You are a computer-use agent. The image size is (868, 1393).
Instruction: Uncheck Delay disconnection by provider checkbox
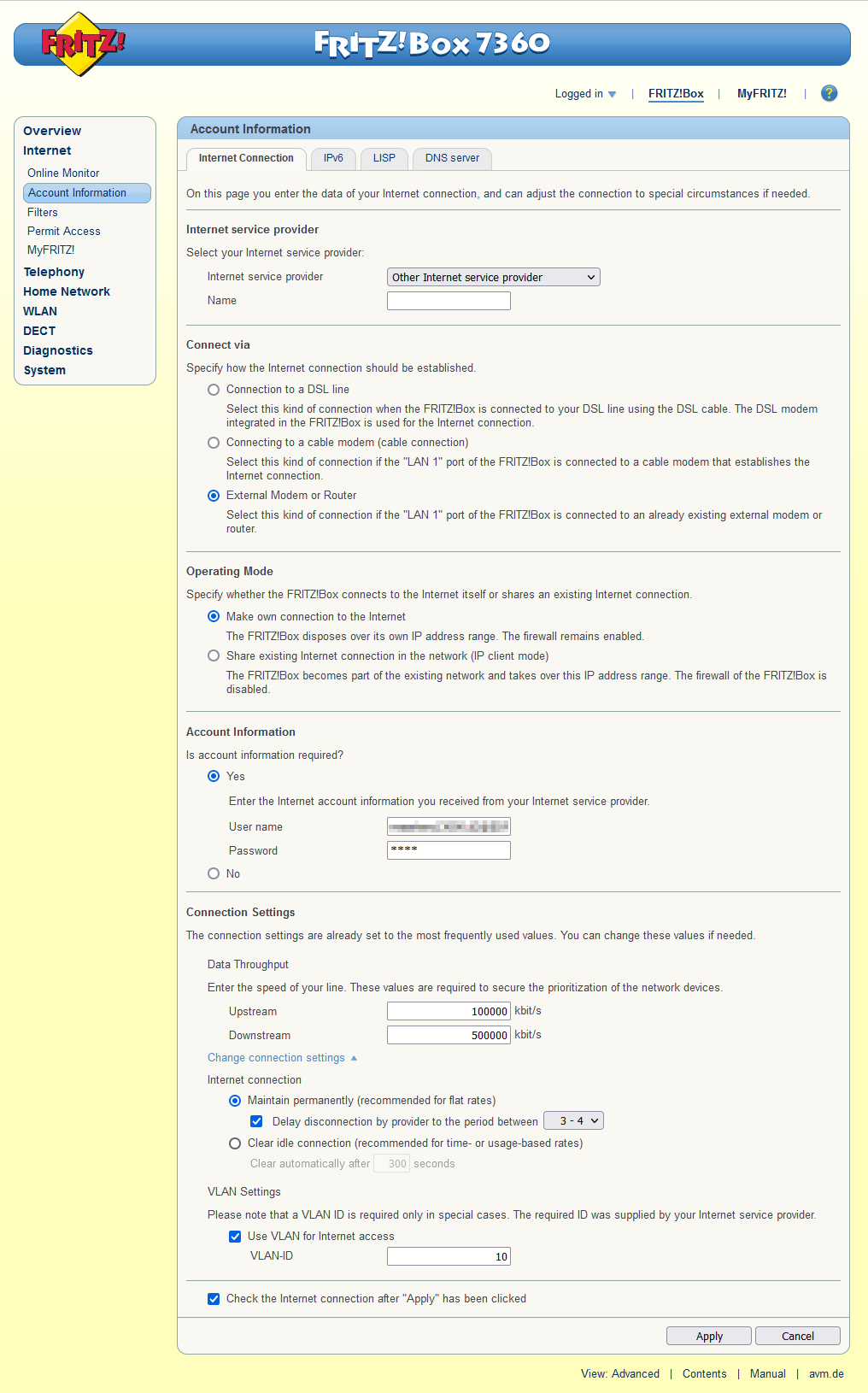tap(256, 1121)
